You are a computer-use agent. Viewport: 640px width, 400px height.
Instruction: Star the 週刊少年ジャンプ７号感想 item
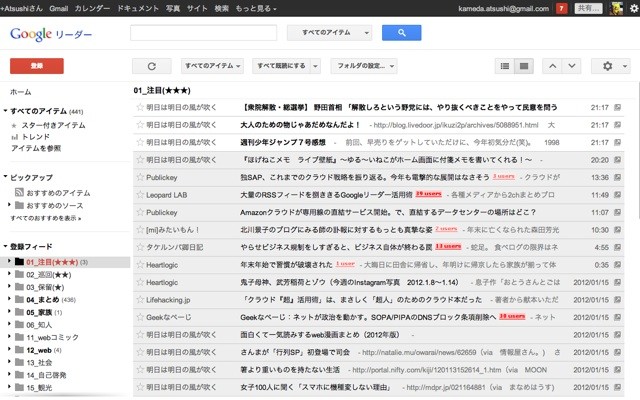point(140,142)
